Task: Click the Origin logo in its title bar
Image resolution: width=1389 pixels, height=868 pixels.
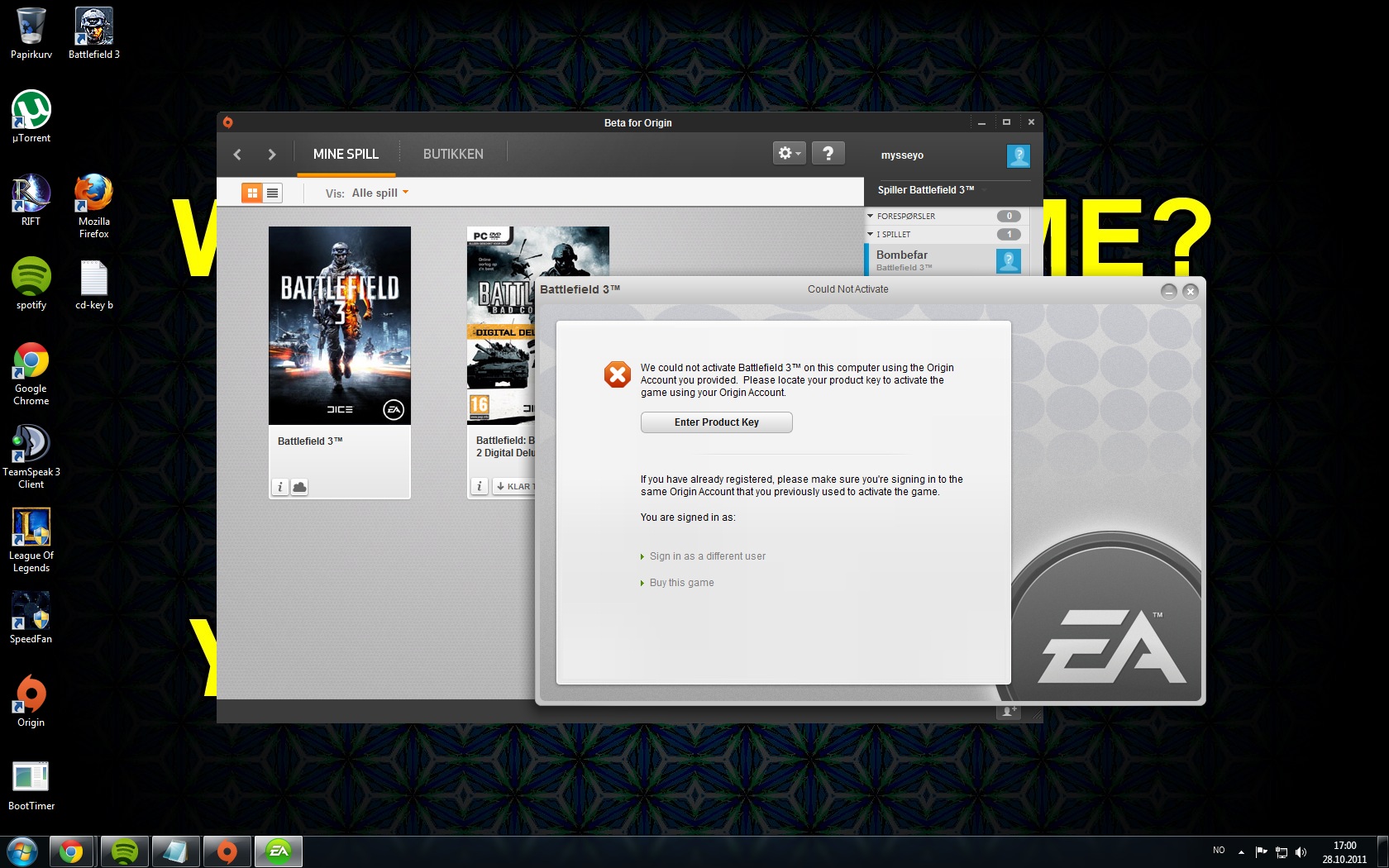Action: click(227, 122)
